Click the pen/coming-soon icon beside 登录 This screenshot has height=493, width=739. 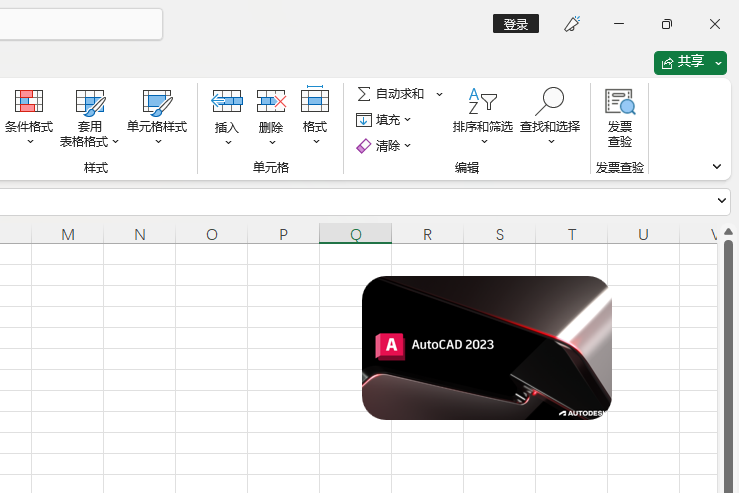(x=572, y=24)
